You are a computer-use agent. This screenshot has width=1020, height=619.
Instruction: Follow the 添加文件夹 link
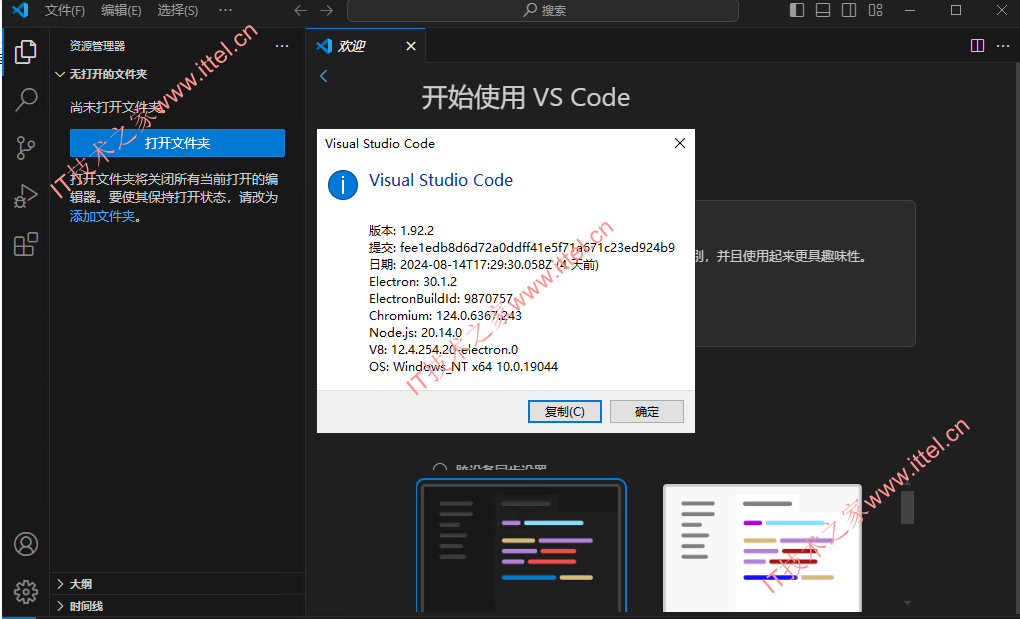click(x=103, y=216)
